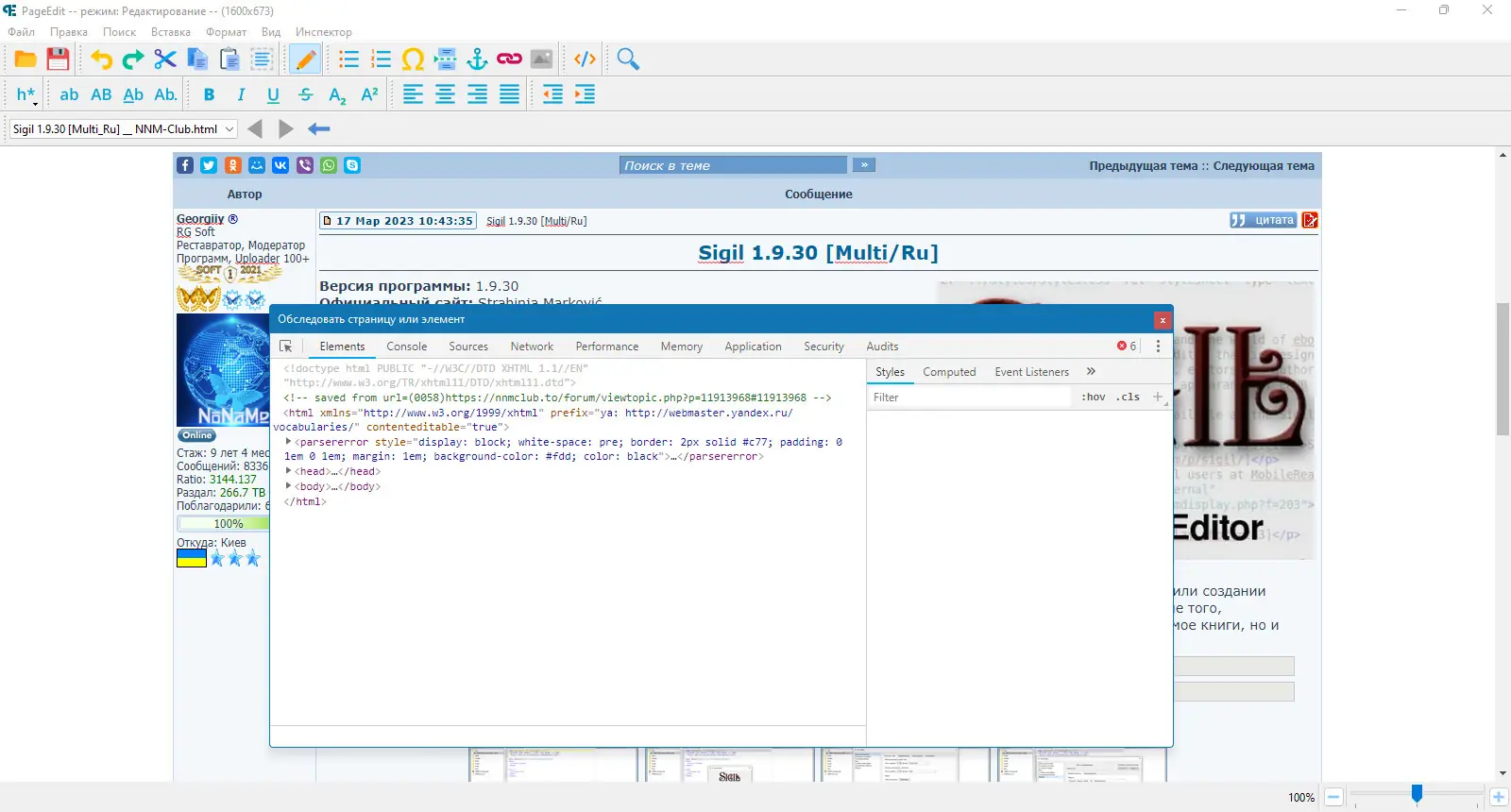Switch to the Console tab

point(407,347)
